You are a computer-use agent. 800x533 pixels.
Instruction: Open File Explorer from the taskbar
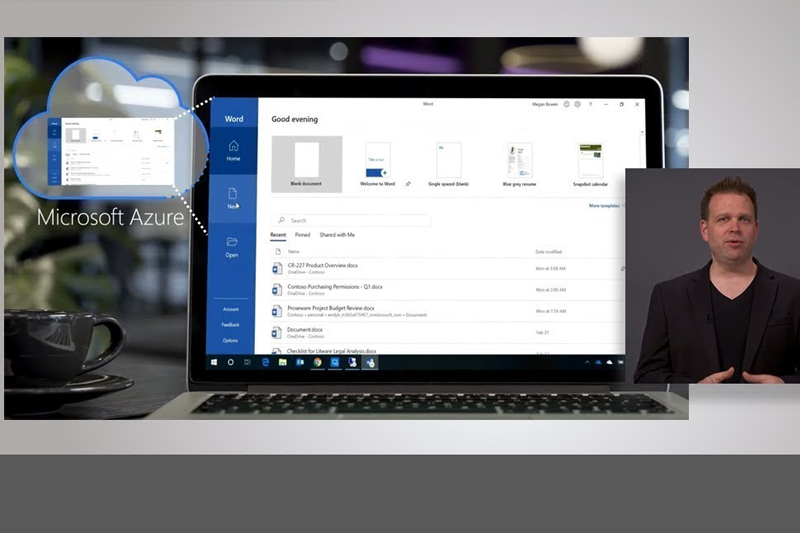(282, 362)
